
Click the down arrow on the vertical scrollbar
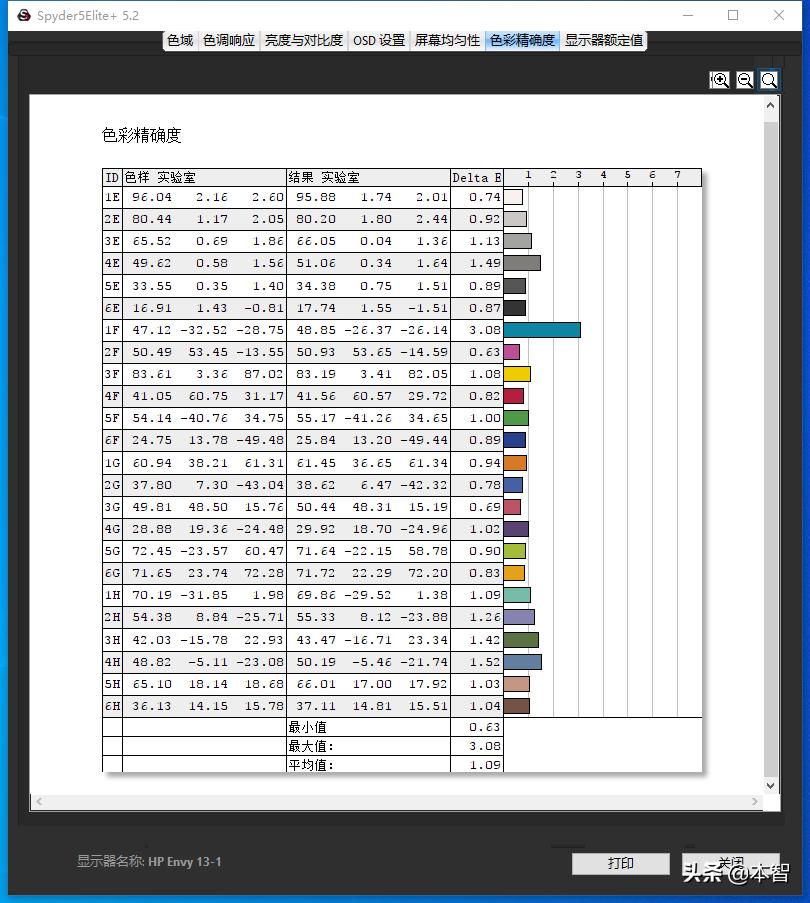coord(771,784)
